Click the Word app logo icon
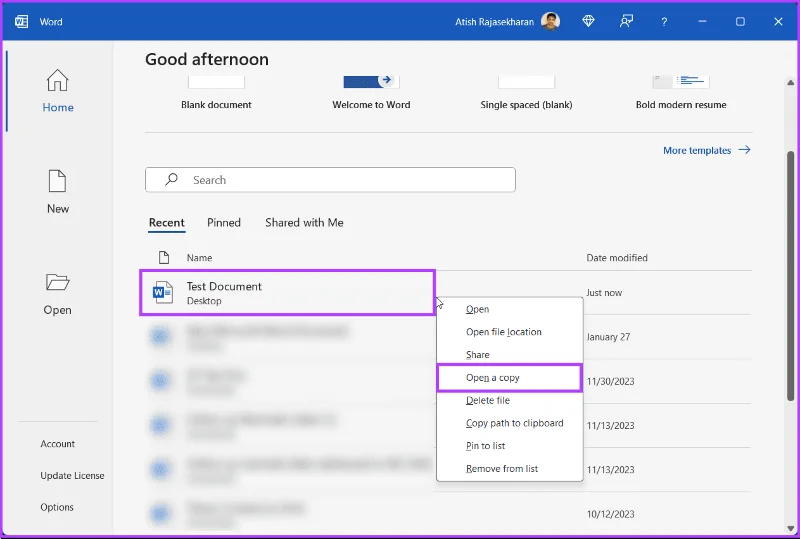 click(21, 21)
